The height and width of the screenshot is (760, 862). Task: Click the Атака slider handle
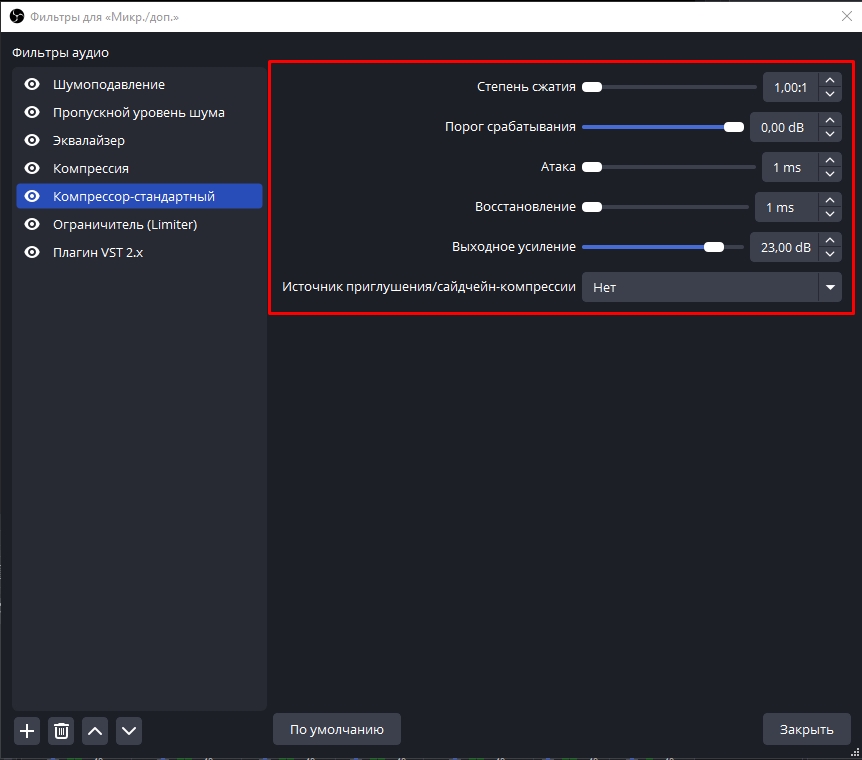pos(592,167)
